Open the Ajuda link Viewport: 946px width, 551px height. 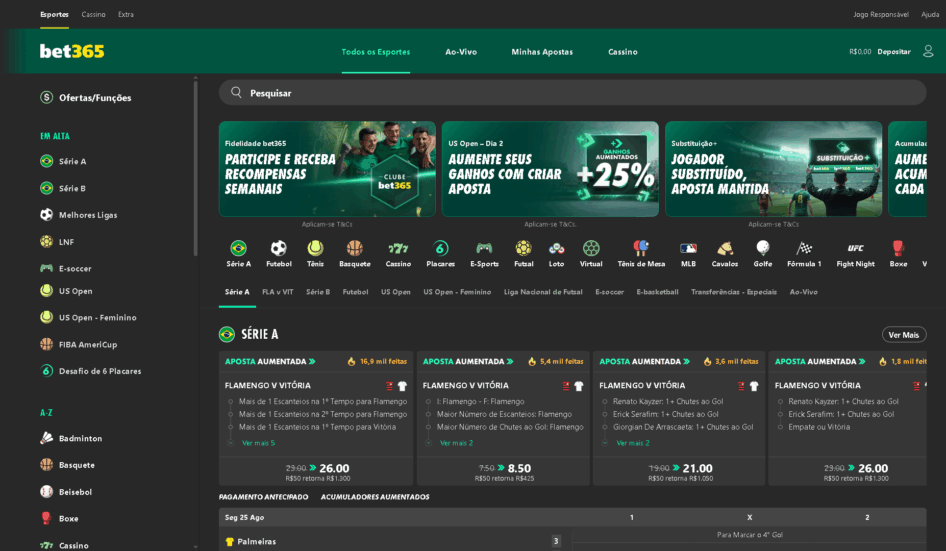(930, 14)
